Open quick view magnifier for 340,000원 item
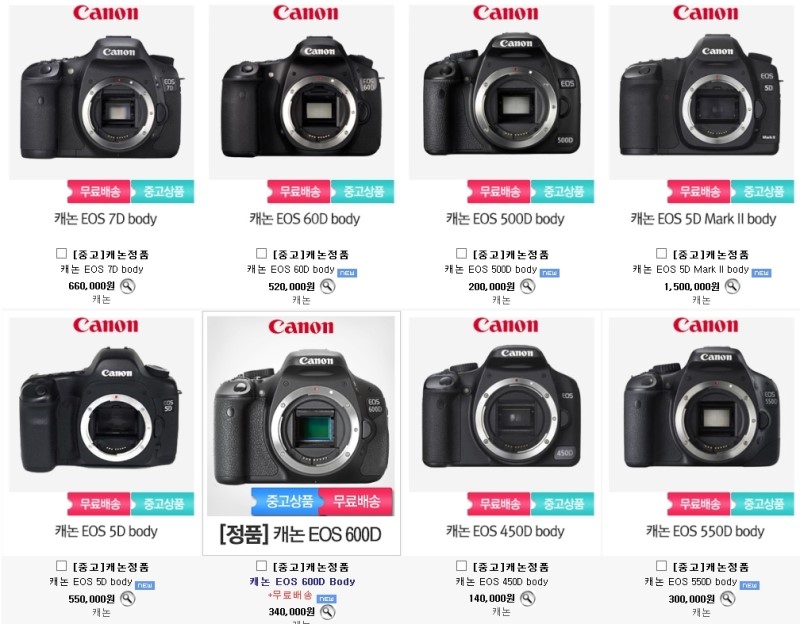The width and height of the screenshot is (800, 624). pos(328,611)
